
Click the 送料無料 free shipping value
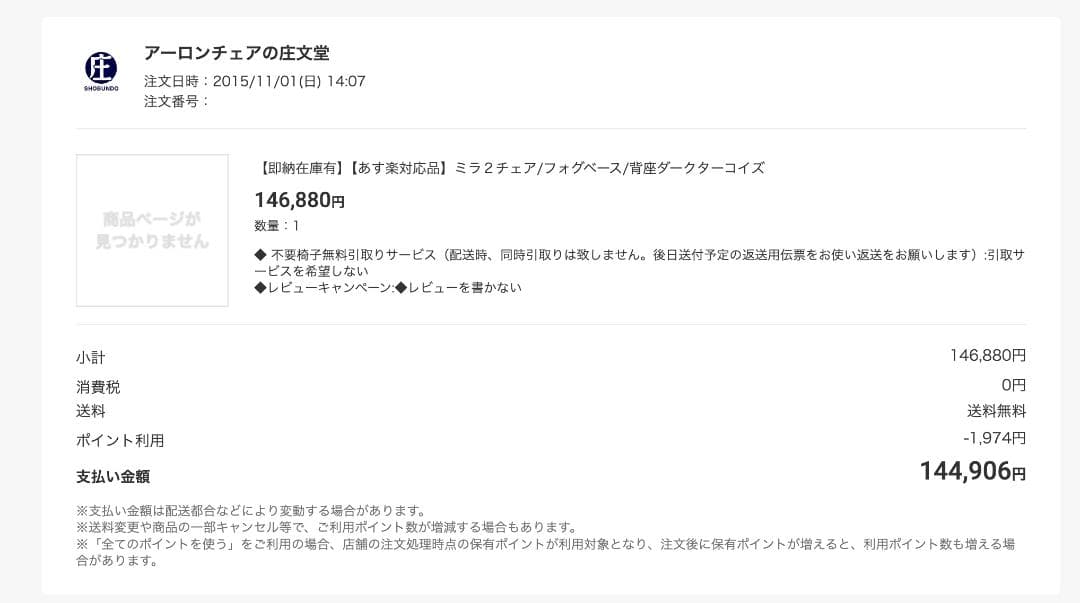click(996, 411)
